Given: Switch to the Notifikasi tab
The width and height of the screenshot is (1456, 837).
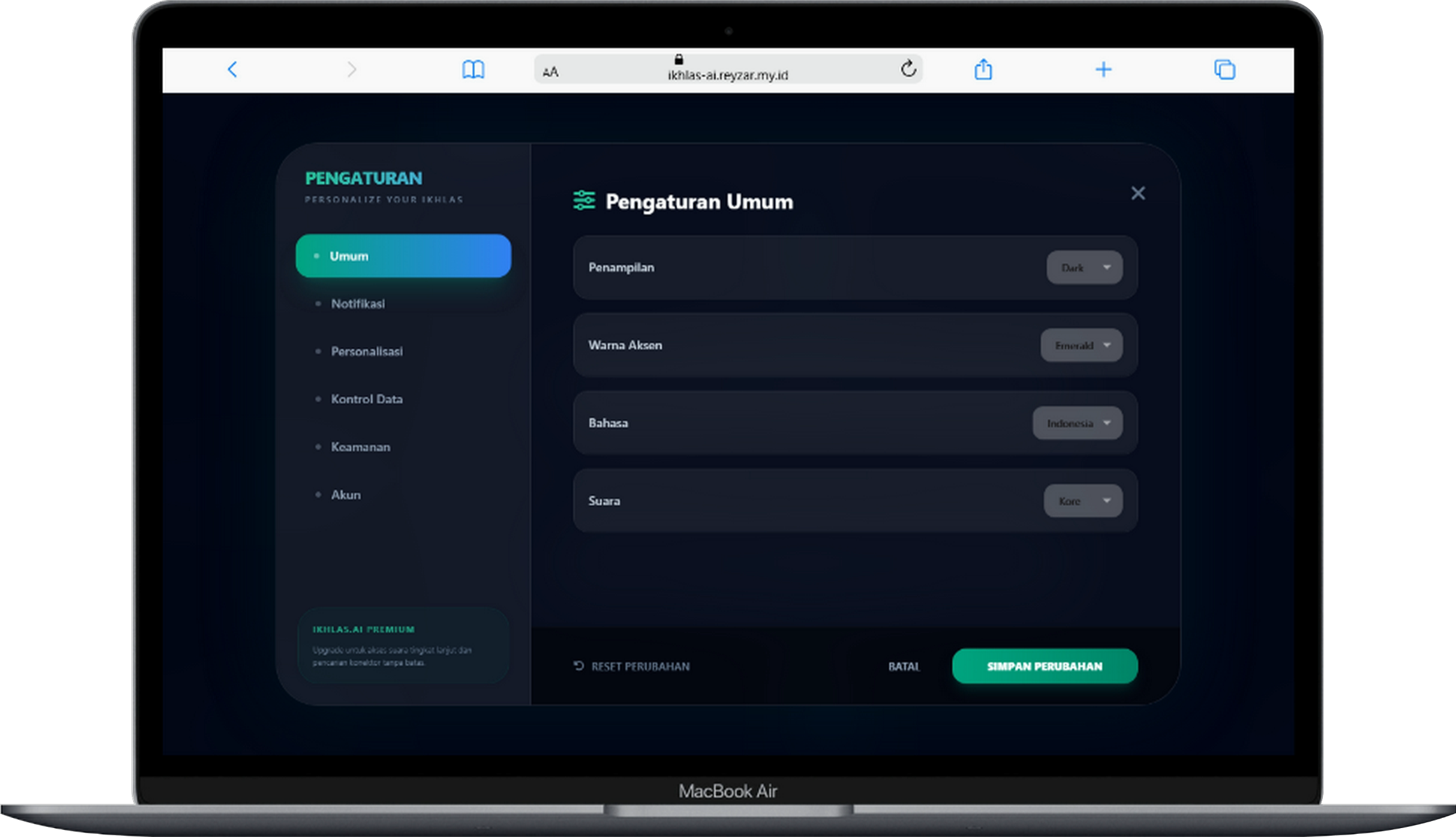Looking at the screenshot, I should (x=357, y=304).
